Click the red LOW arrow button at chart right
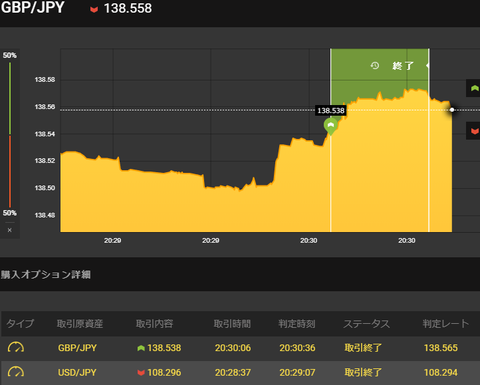 tap(473, 131)
